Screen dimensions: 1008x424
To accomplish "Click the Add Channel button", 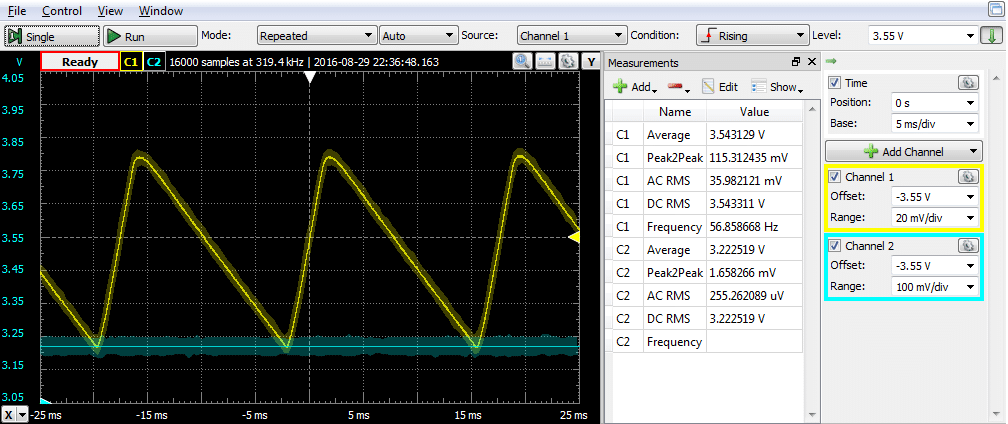I will point(904,152).
